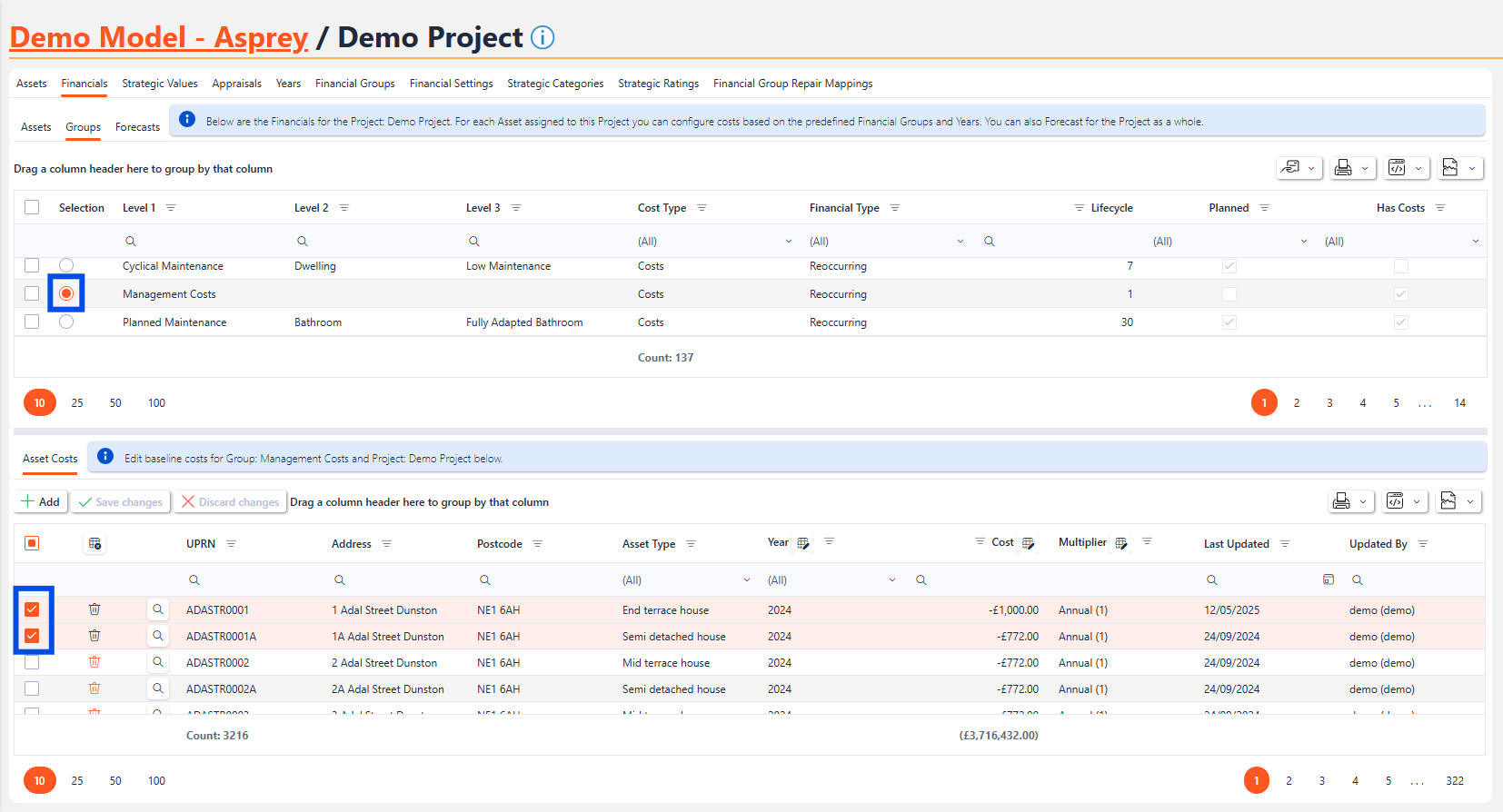Open the Asset Type filter dropdown
This screenshot has width=1503, height=812.
(x=747, y=580)
